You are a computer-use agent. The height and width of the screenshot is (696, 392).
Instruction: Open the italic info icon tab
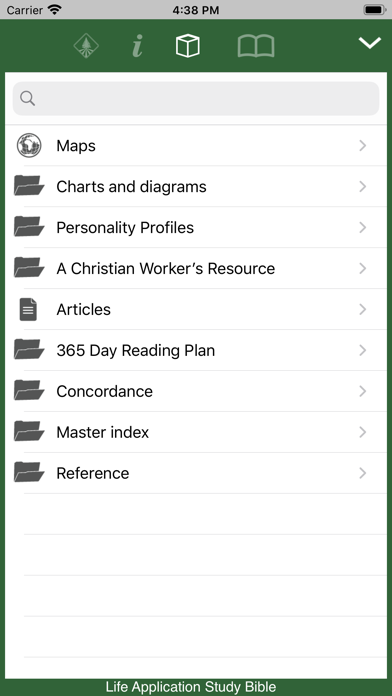[x=138, y=46]
